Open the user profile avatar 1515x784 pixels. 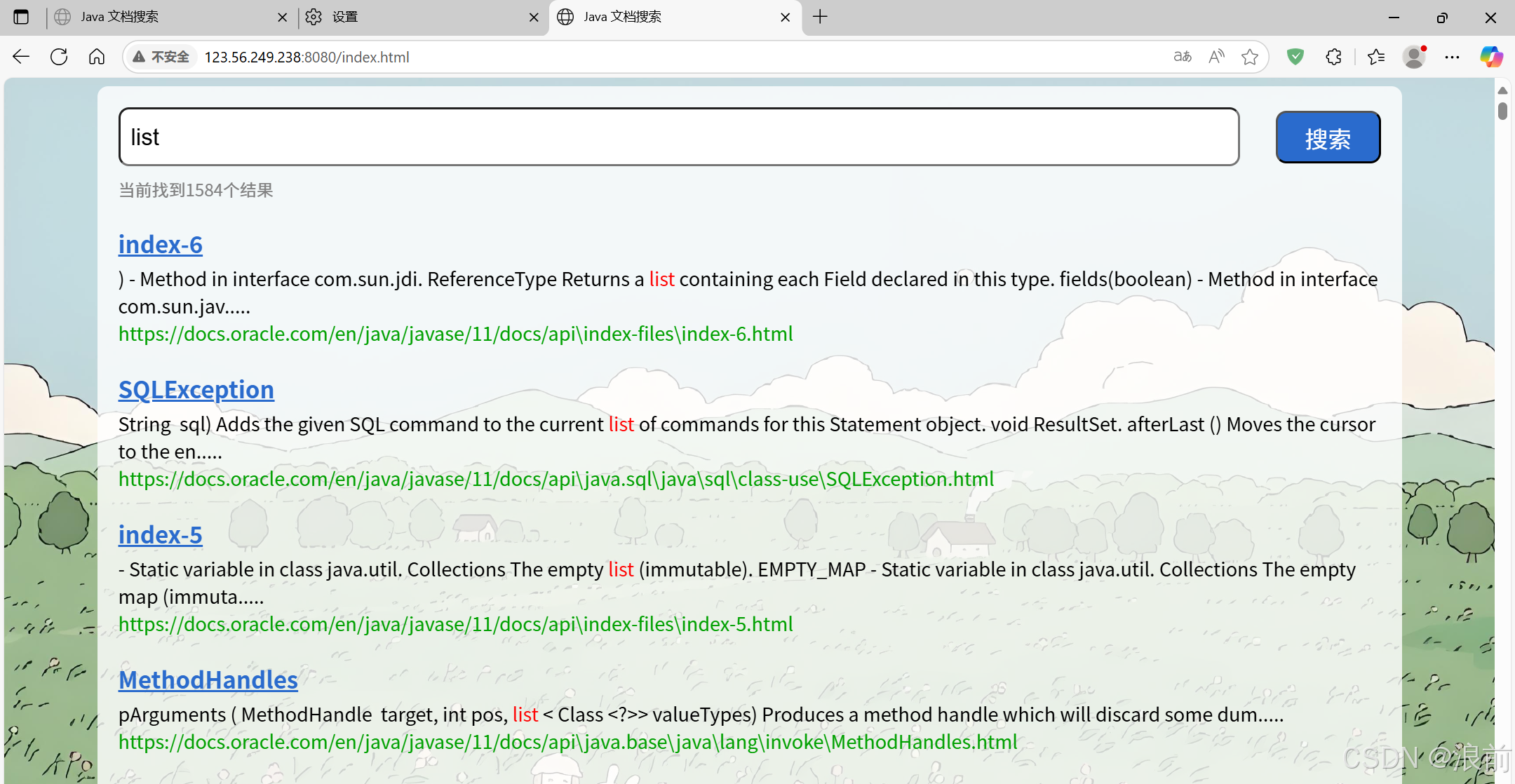[x=1414, y=57]
